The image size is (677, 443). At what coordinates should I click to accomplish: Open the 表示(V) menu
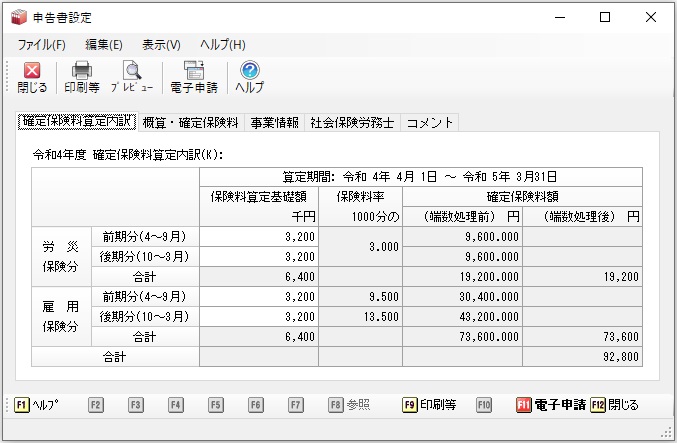click(161, 44)
